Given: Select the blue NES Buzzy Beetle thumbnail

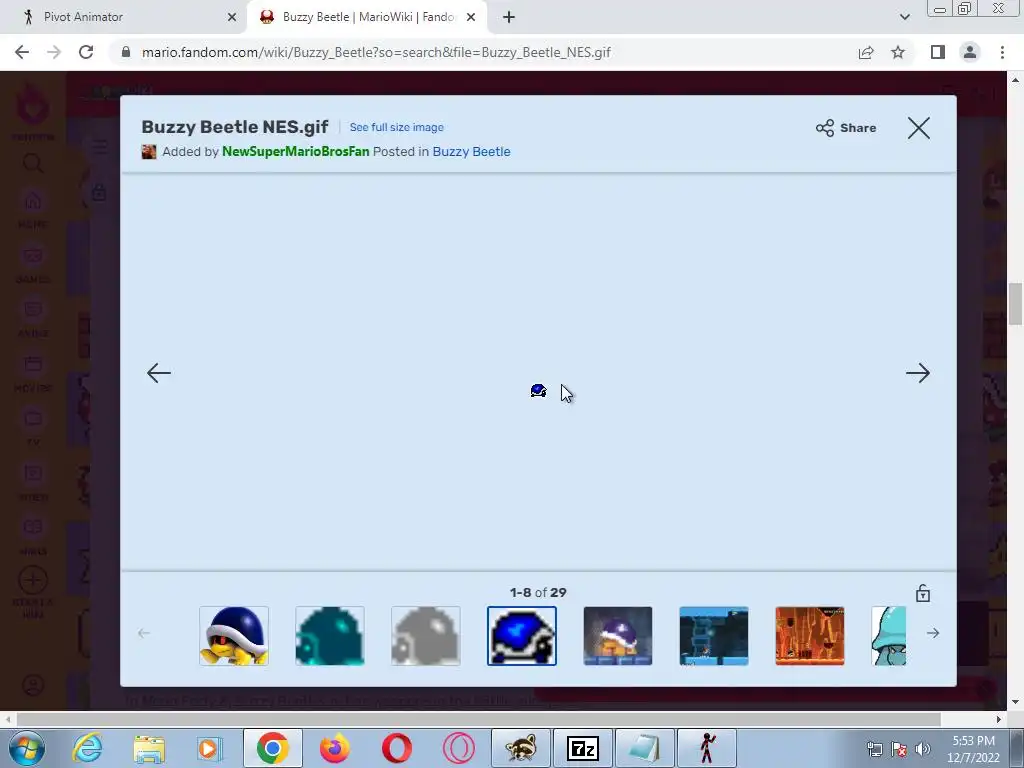Looking at the screenshot, I should 522,635.
